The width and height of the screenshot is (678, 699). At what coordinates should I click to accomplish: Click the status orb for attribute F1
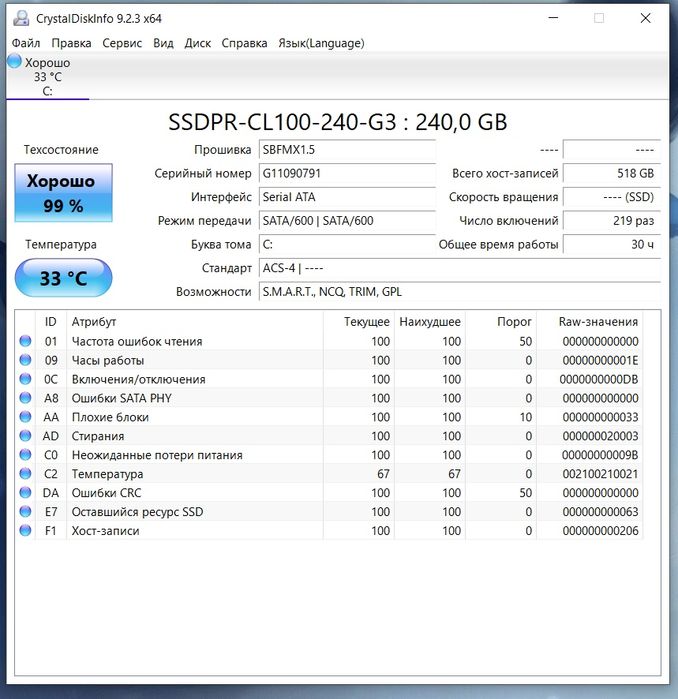click(x=25, y=530)
